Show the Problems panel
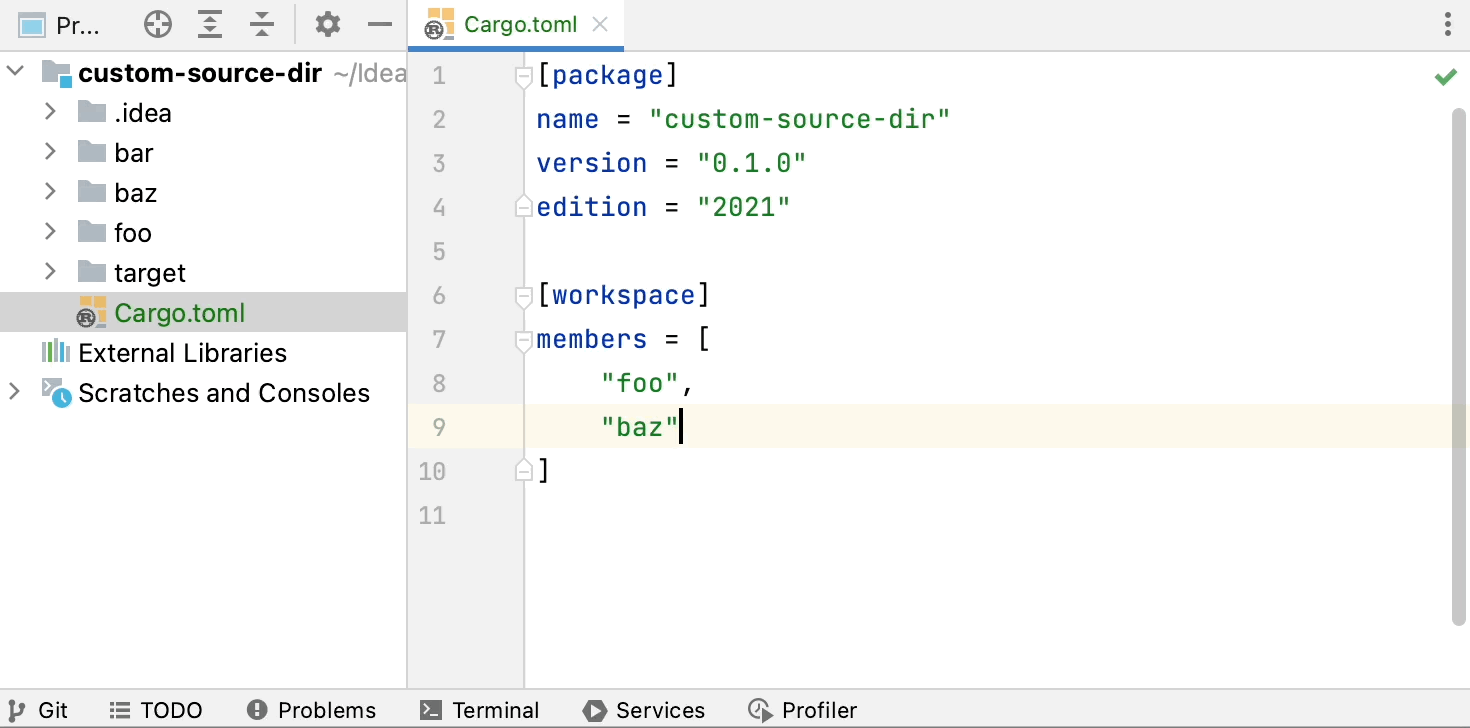 tap(311, 710)
